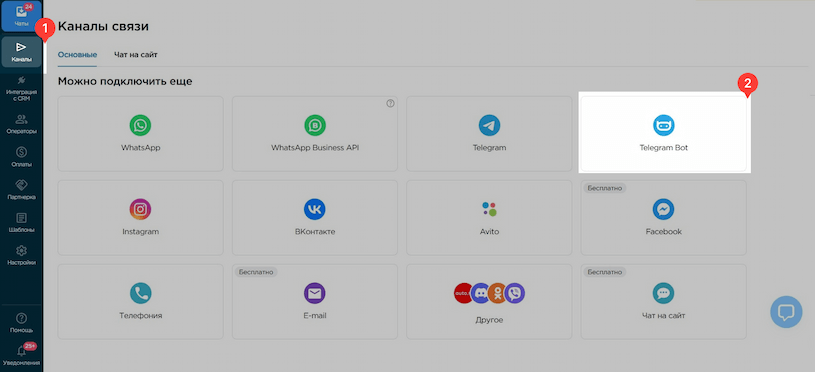The height and width of the screenshot is (372, 815).
Task: Click the Avito colored dots icon
Action: tap(489, 209)
